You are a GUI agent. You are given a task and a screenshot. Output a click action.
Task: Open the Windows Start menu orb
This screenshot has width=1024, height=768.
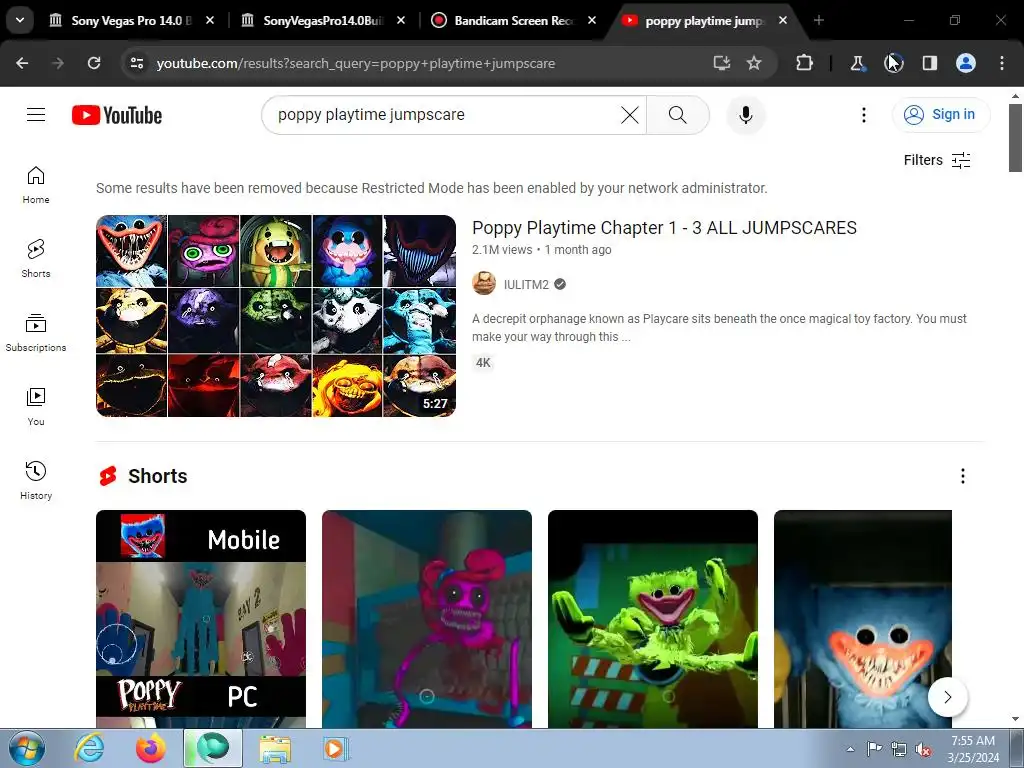click(27, 748)
